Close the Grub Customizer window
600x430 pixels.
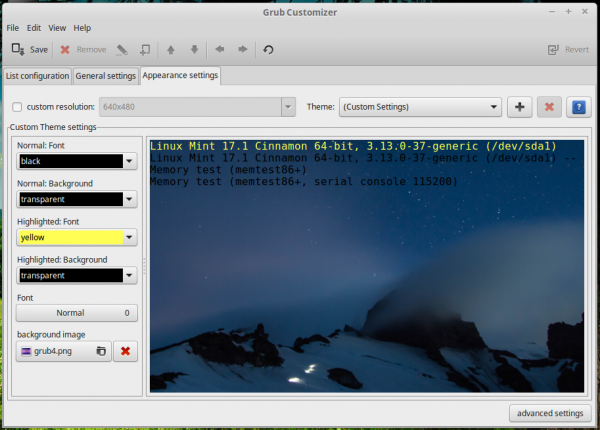pyautogui.click(x=585, y=12)
